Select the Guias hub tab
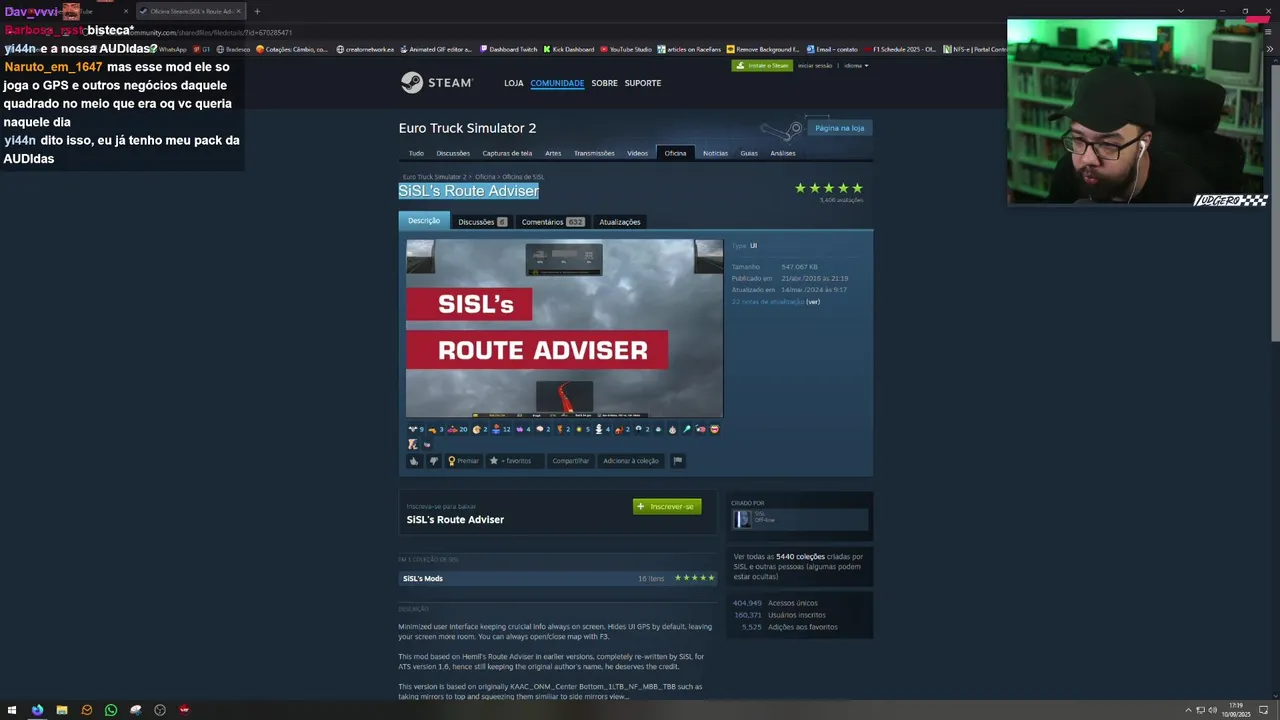 click(x=749, y=153)
